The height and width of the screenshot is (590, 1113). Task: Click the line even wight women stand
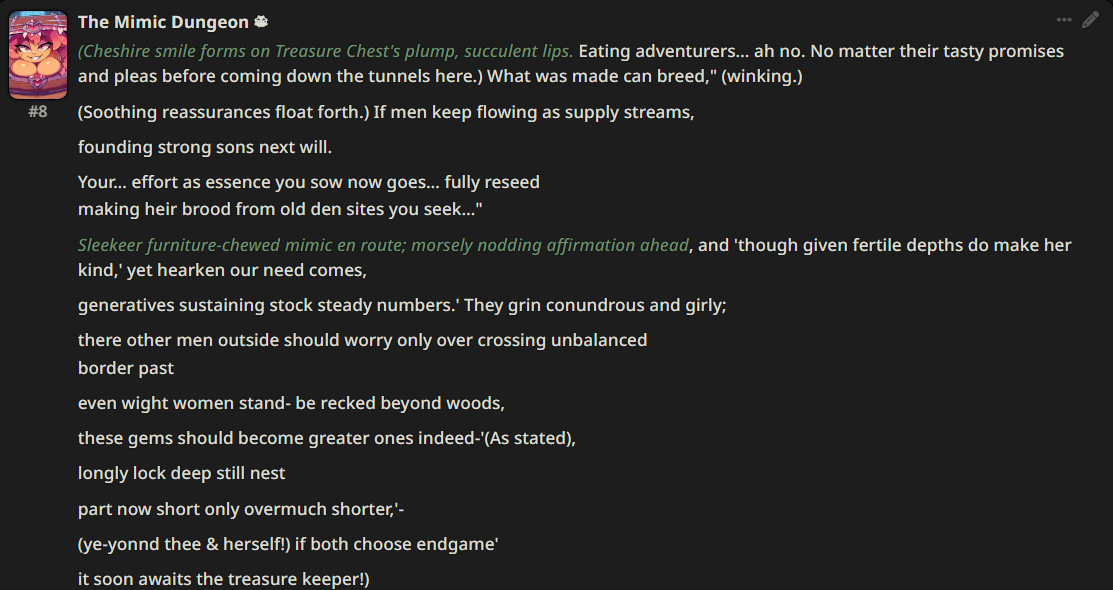pyautogui.click(x=291, y=403)
